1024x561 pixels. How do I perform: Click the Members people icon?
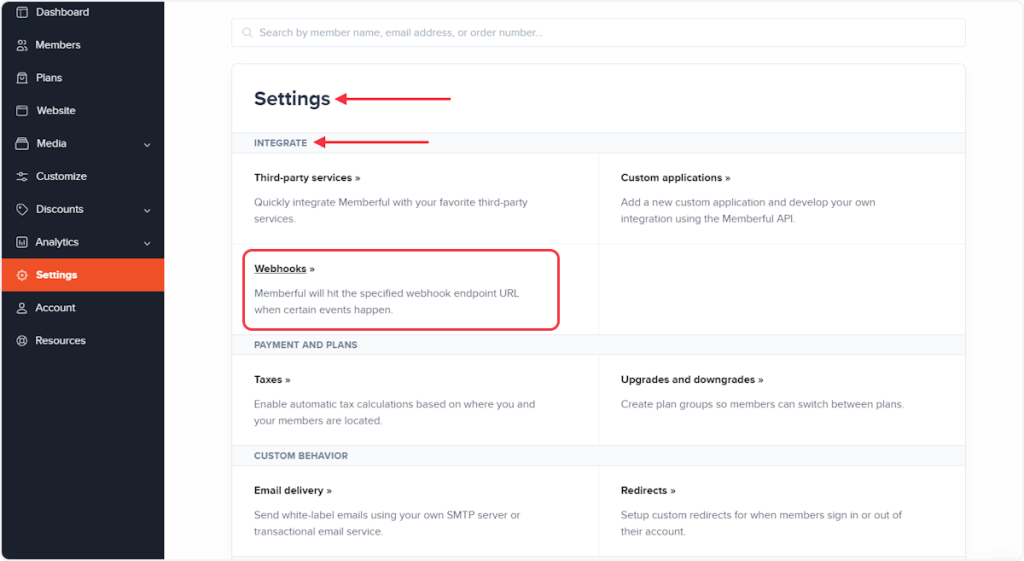[x=22, y=45]
